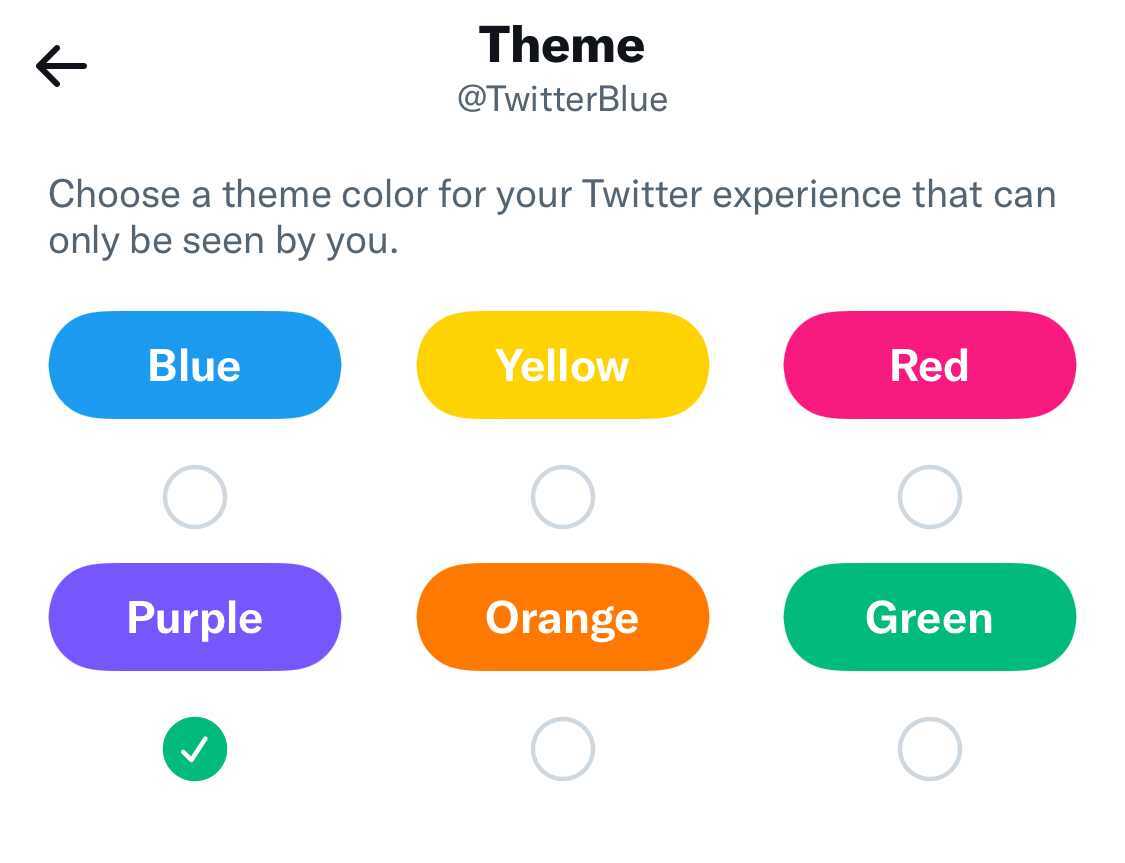Select the radio button below Yellow

tap(562, 497)
